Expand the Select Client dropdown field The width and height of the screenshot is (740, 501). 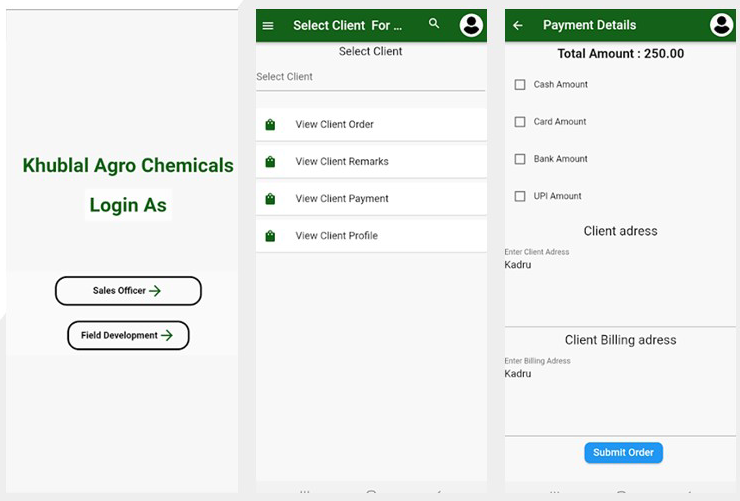[x=370, y=77]
